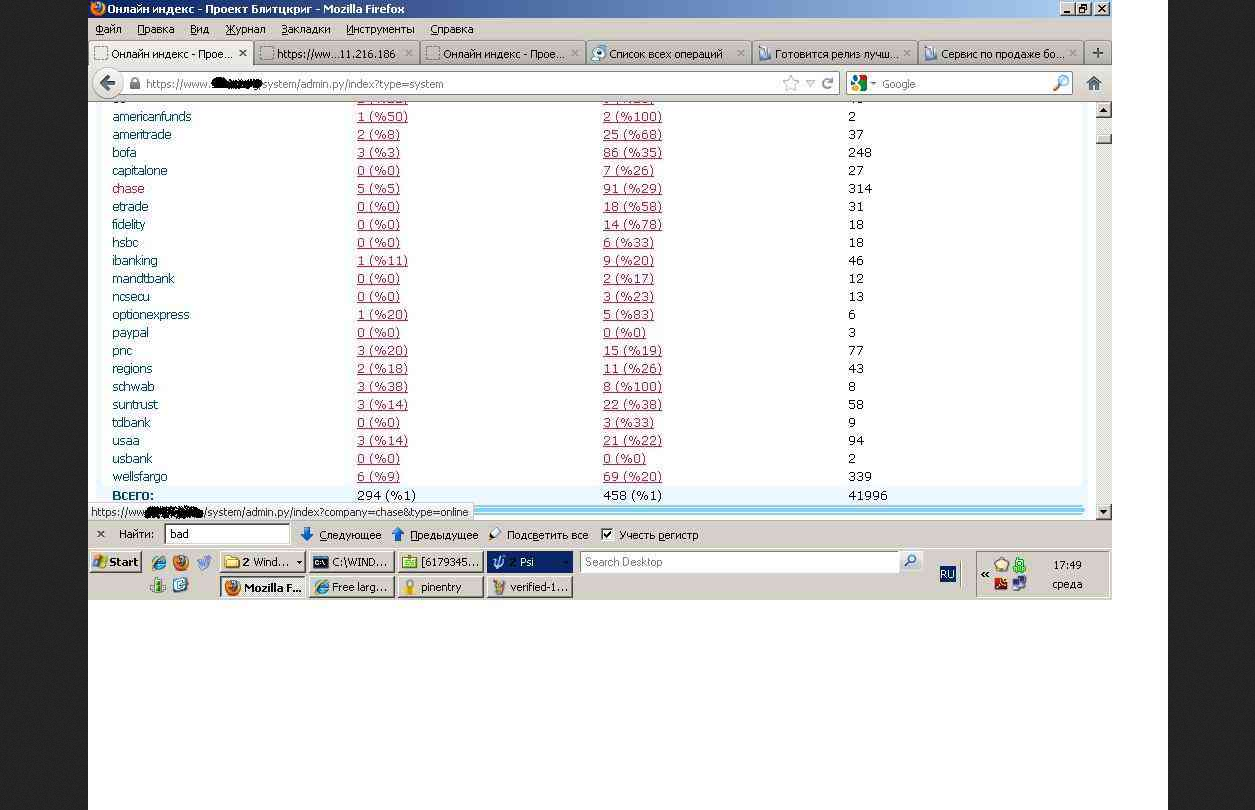The width and height of the screenshot is (1255, 810).
Task: Click the find text field containing 'bad'
Action: tap(227, 534)
